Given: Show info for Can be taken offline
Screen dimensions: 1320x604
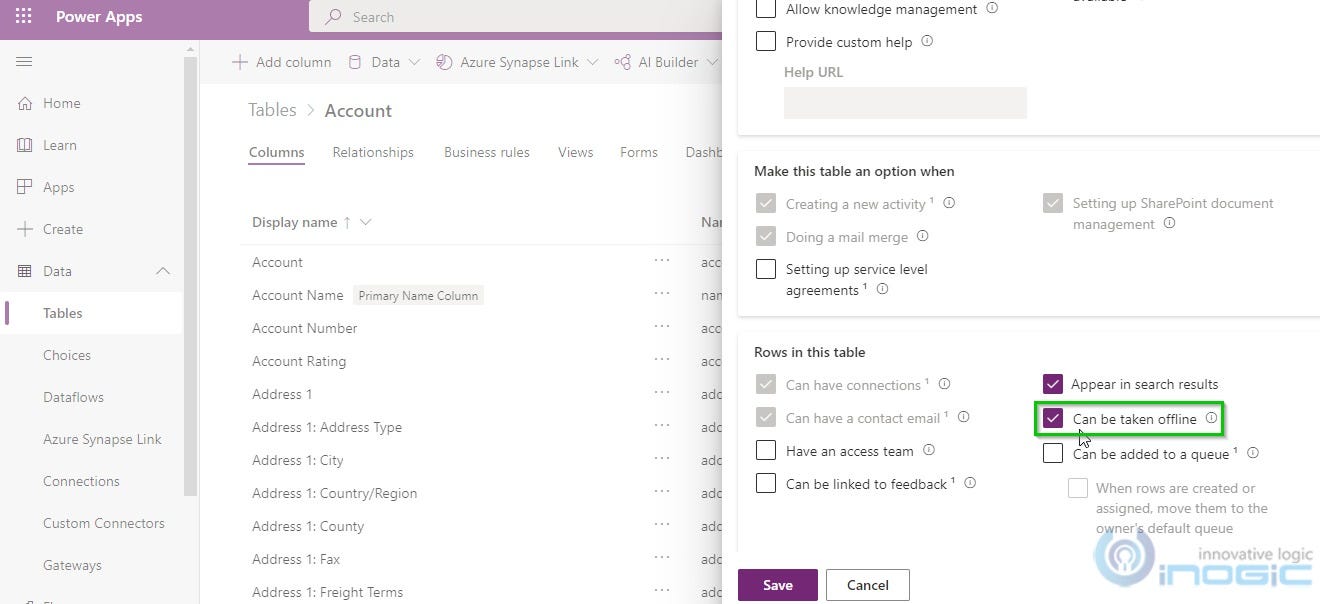Looking at the screenshot, I should (x=1211, y=418).
